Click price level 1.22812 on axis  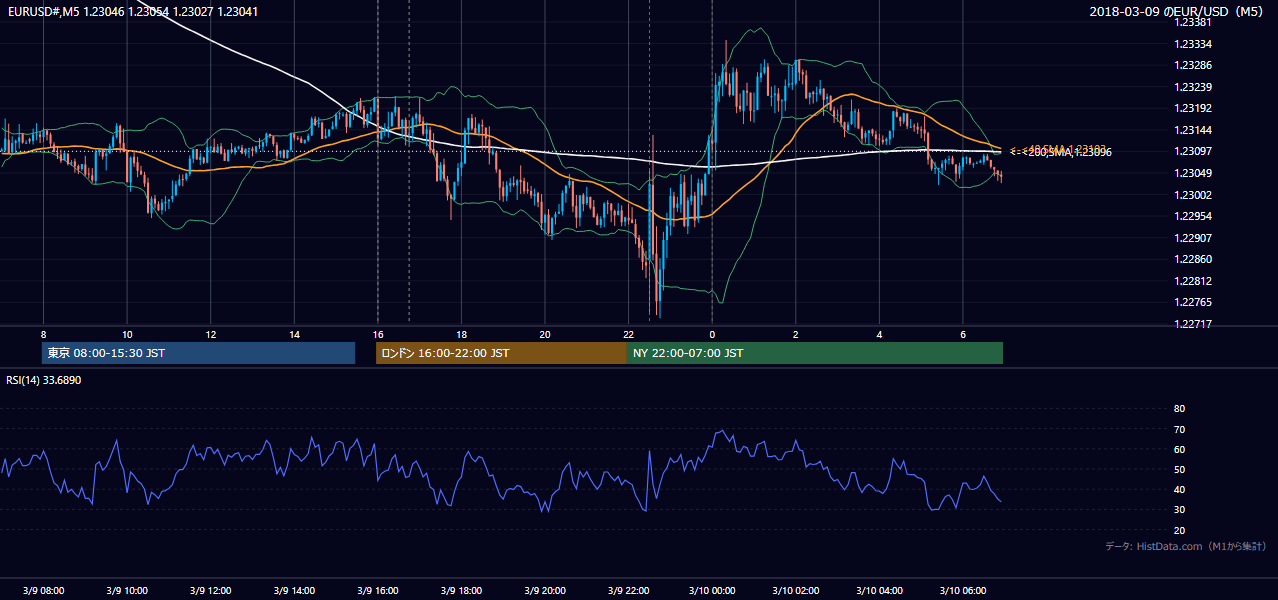[1193, 281]
